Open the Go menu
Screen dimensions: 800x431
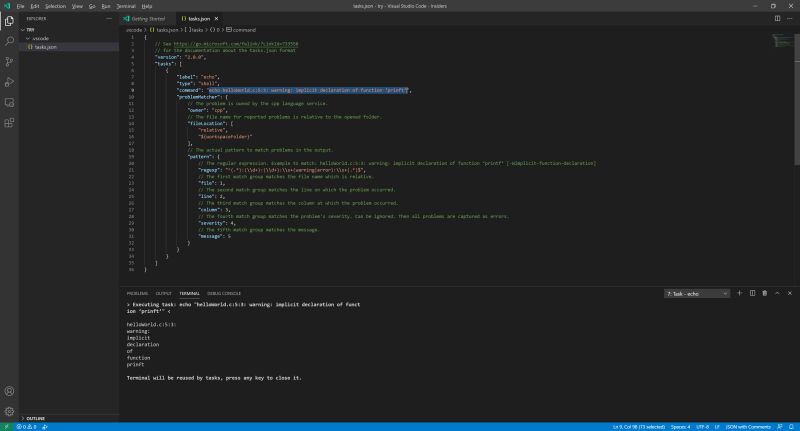click(92, 6)
